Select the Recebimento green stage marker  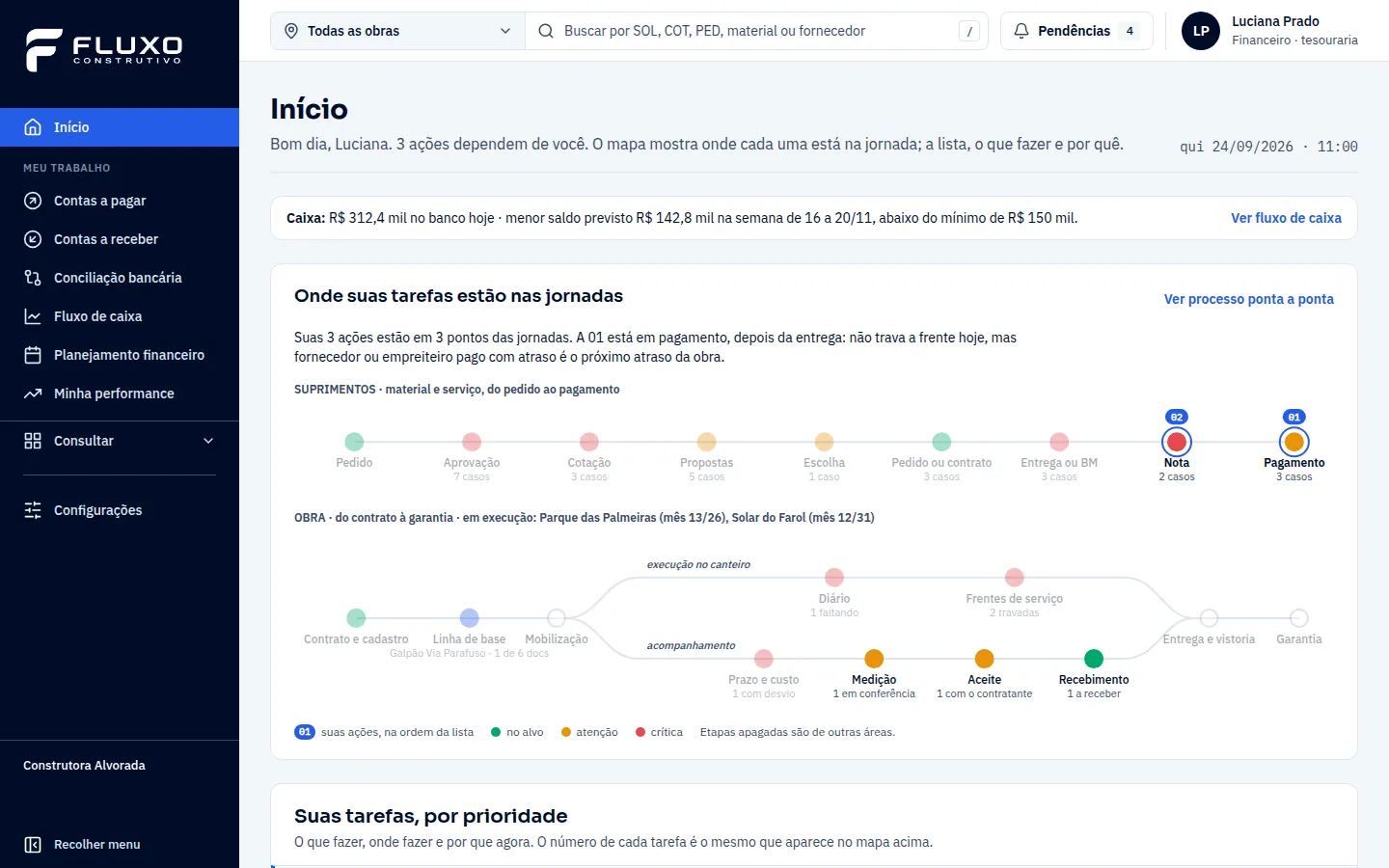tap(1094, 659)
